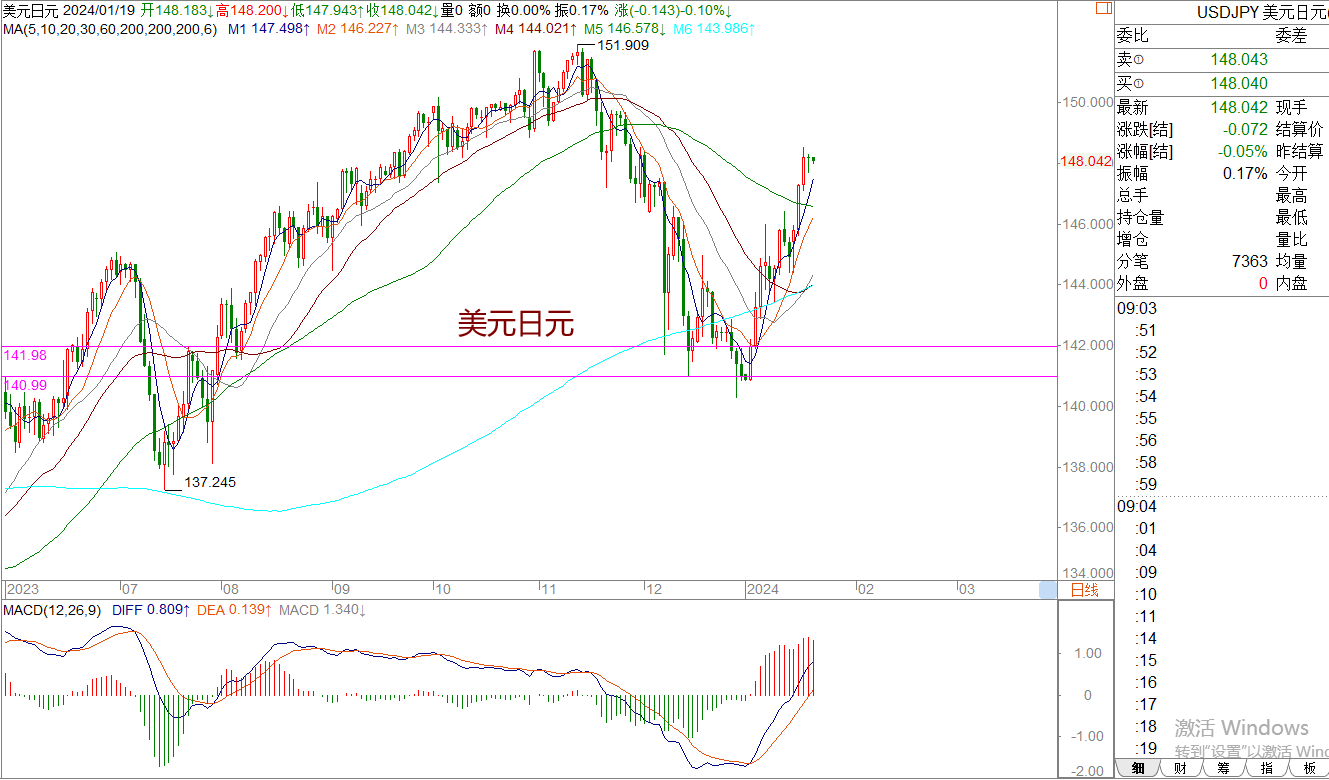The height and width of the screenshot is (780, 1329).
Task: Jump to the 2023 date axis marker
Action: pos(22,589)
